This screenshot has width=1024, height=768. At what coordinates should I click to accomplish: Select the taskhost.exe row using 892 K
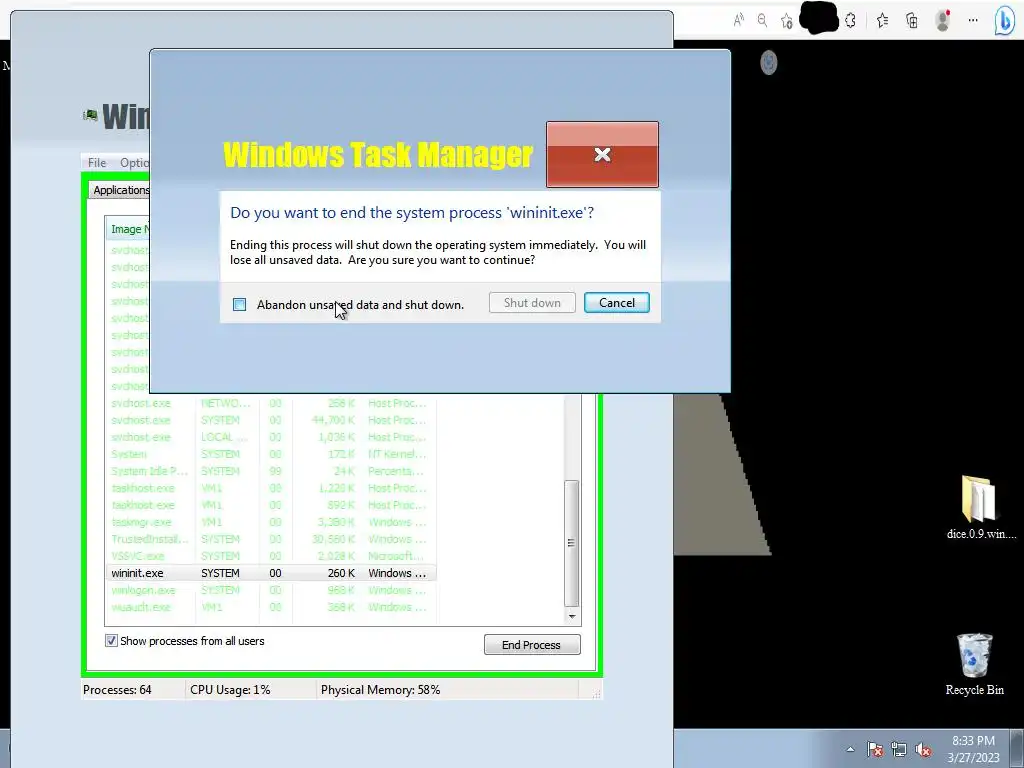click(270, 505)
